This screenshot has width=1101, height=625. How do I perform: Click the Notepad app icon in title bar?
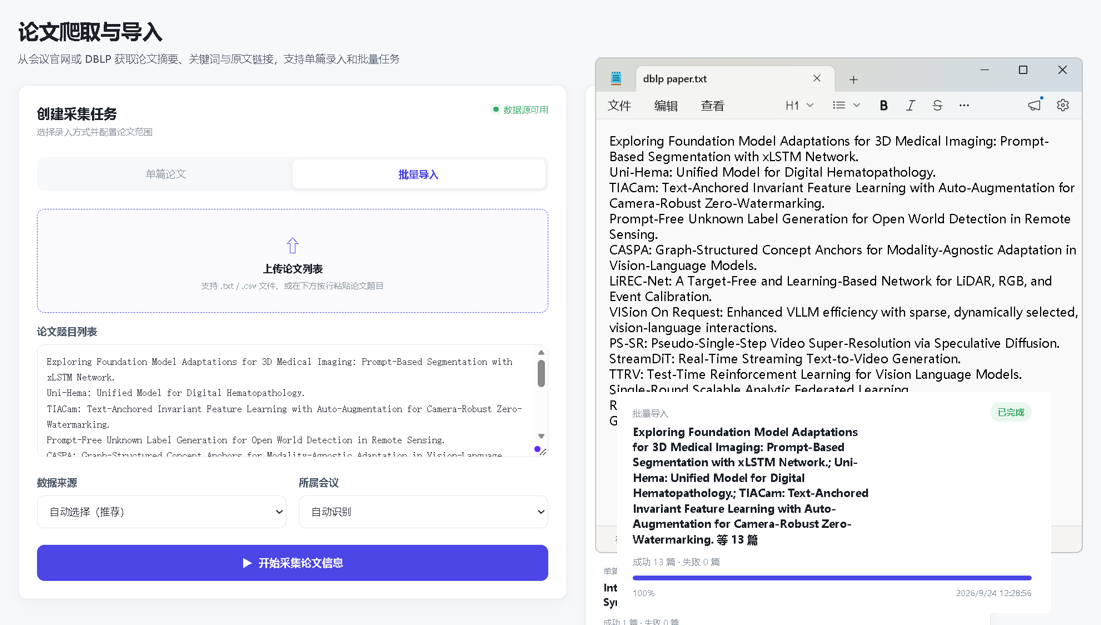(616, 79)
